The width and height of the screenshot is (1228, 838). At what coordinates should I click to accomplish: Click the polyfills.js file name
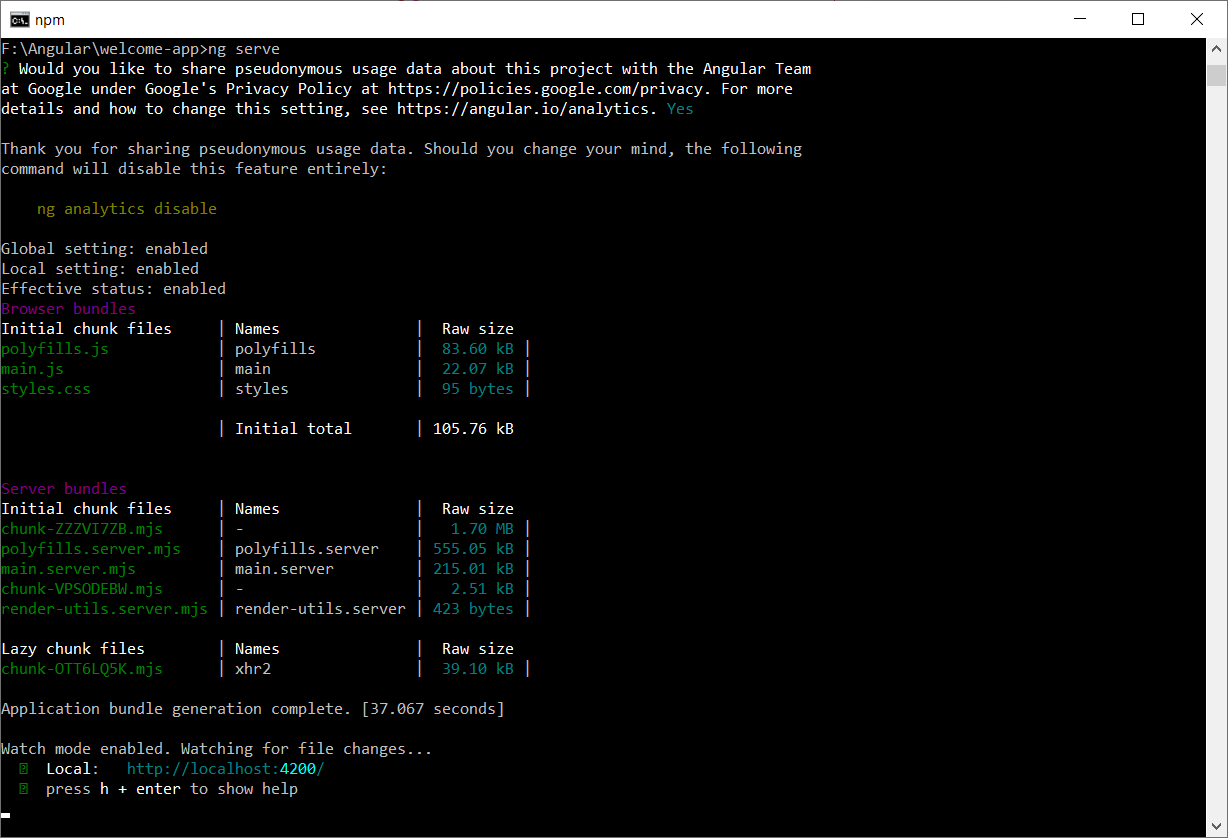pos(55,349)
